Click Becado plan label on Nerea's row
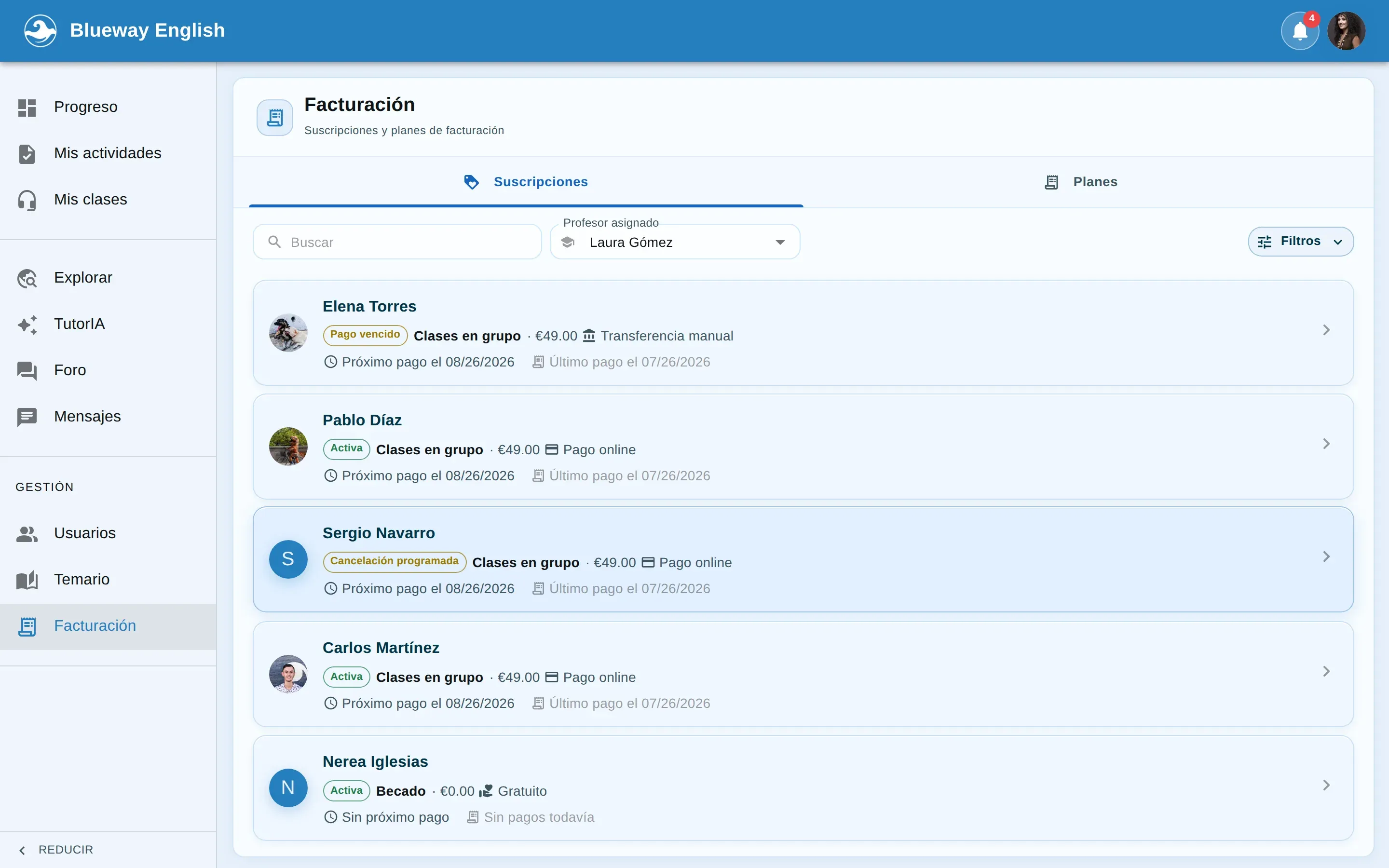 point(401,791)
